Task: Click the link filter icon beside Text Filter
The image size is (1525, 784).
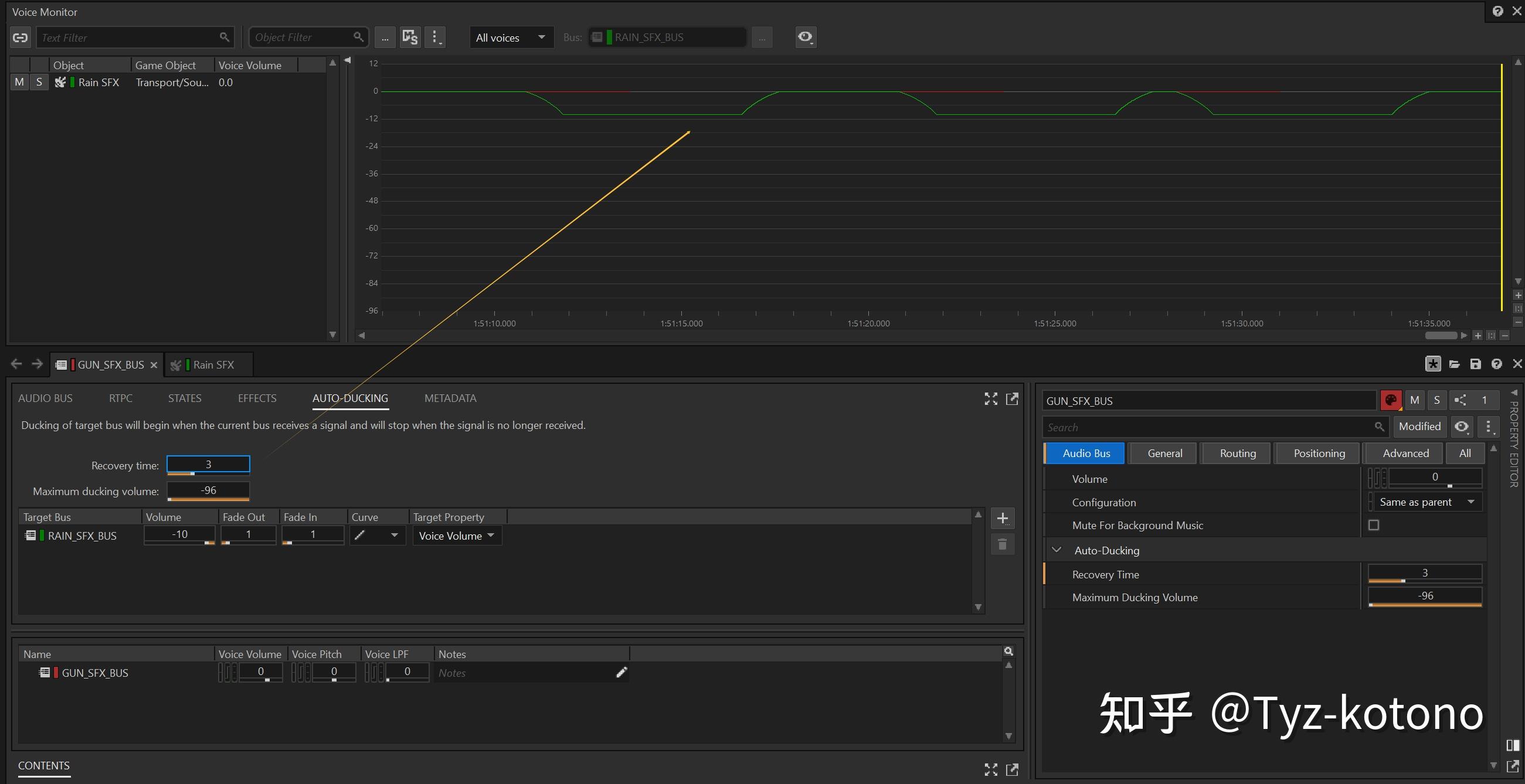Action: coord(20,38)
